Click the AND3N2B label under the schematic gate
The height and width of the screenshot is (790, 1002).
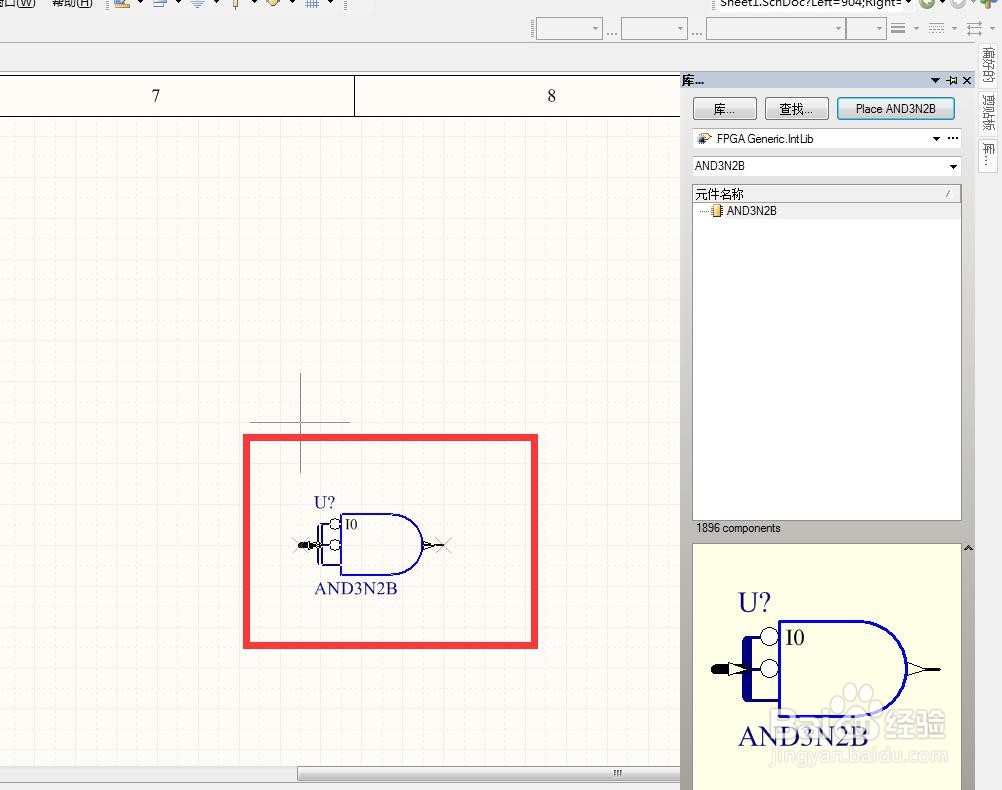[356, 588]
